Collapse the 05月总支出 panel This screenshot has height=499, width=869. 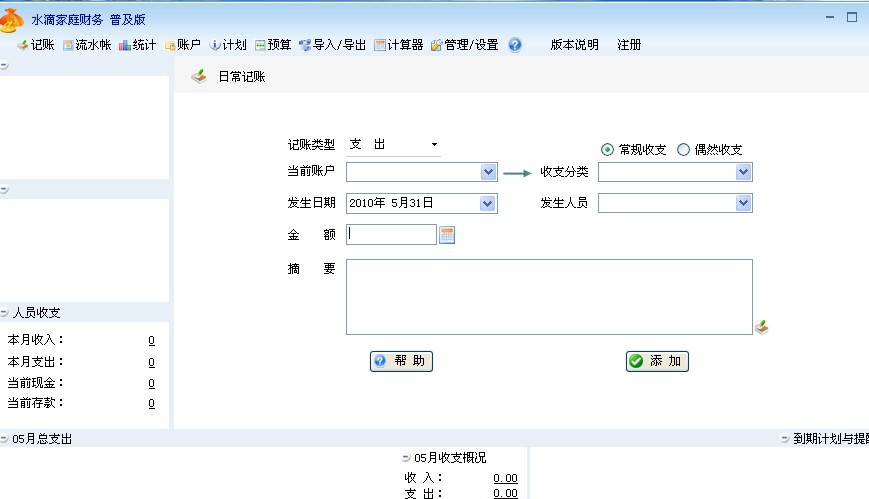coord(4,439)
